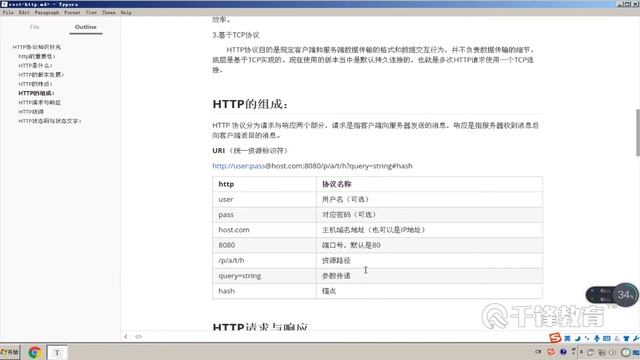
Task: Click table cell 资源路径
Action: tap(429, 260)
